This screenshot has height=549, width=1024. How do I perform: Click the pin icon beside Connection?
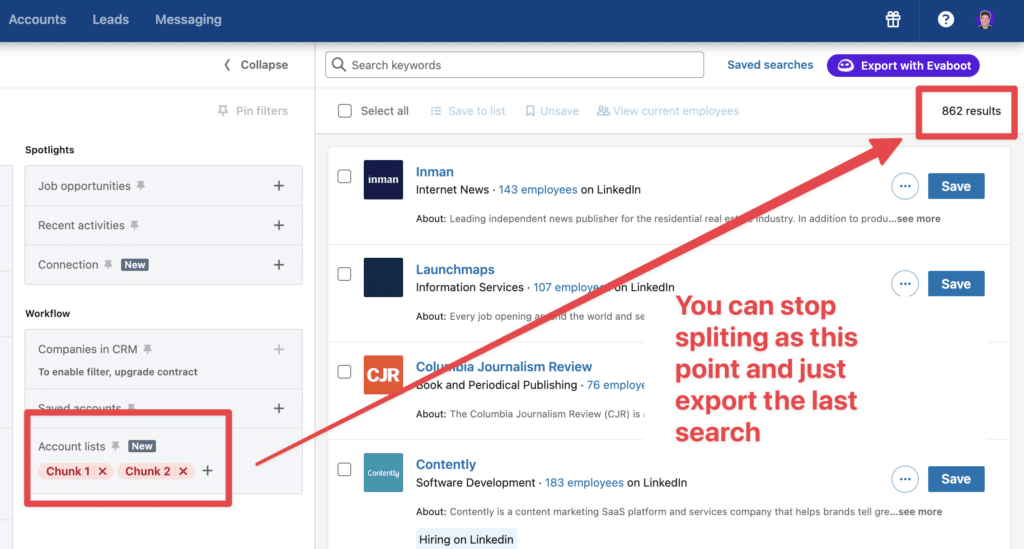[x=108, y=264]
